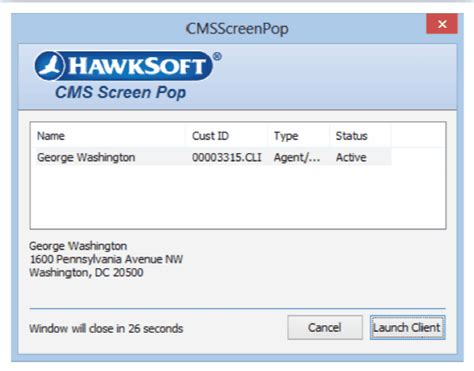
Task: Click the HawkSoft logo
Action: pyautogui.click(x=128, y=66)
